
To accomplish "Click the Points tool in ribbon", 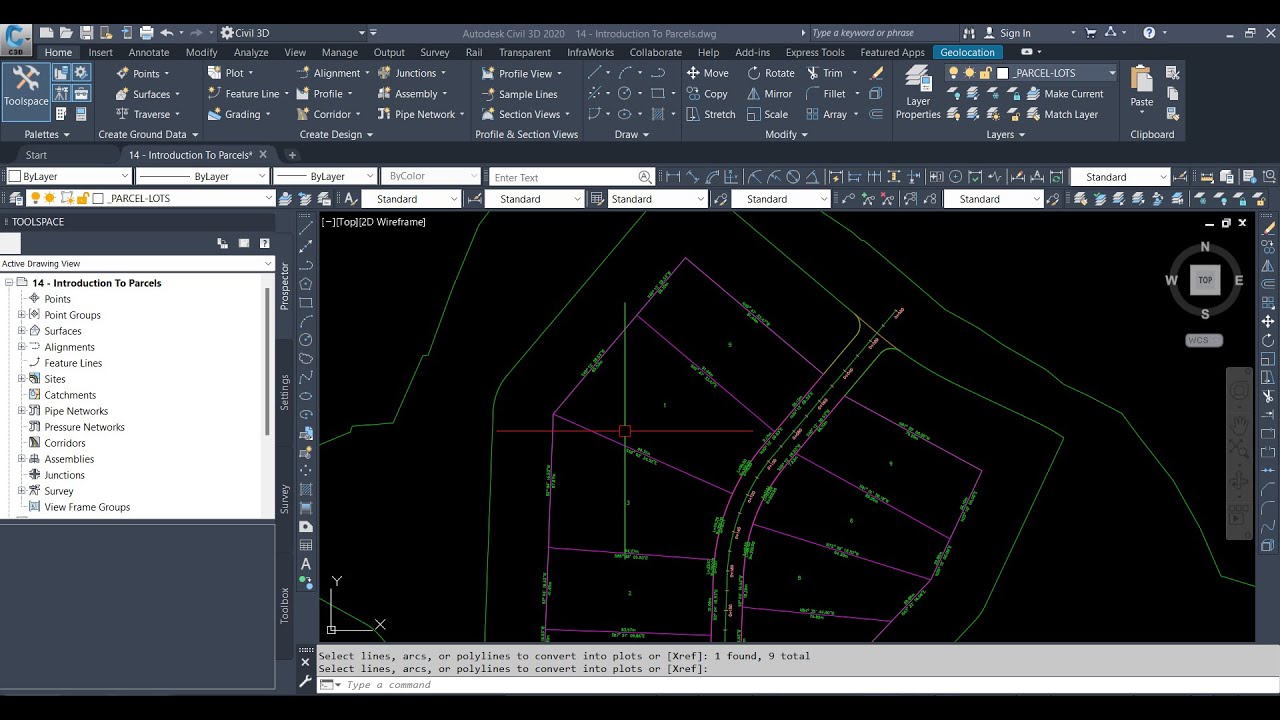I will (x=143, y=73).
